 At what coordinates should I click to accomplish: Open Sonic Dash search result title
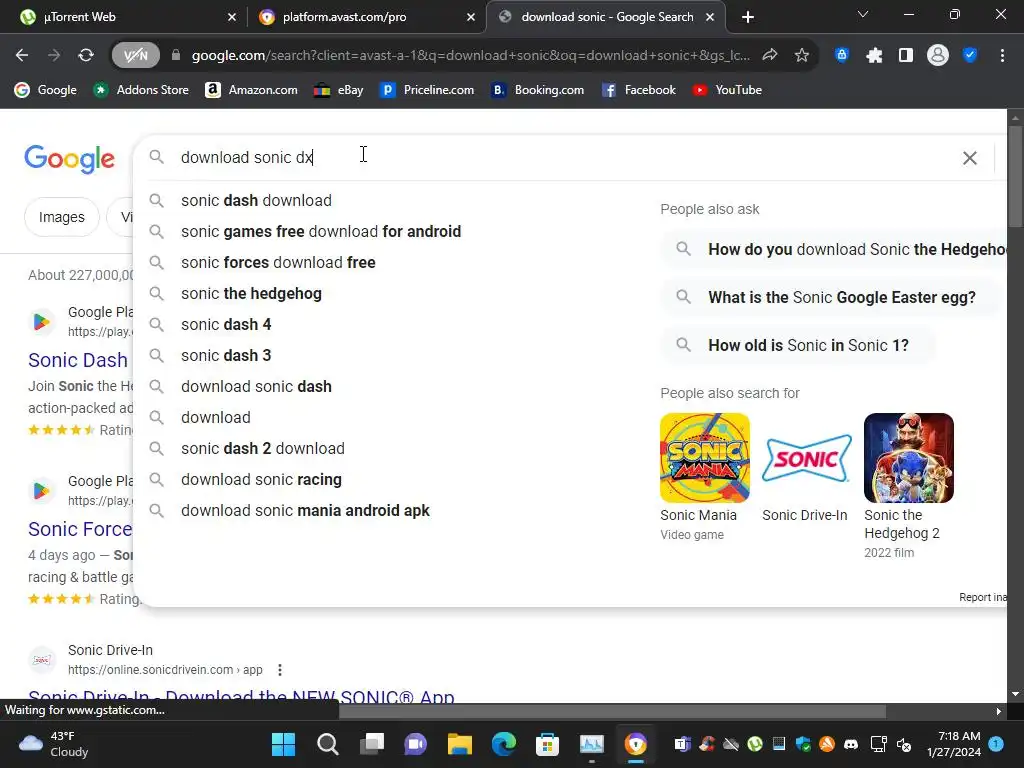click(x=78, y=360)
